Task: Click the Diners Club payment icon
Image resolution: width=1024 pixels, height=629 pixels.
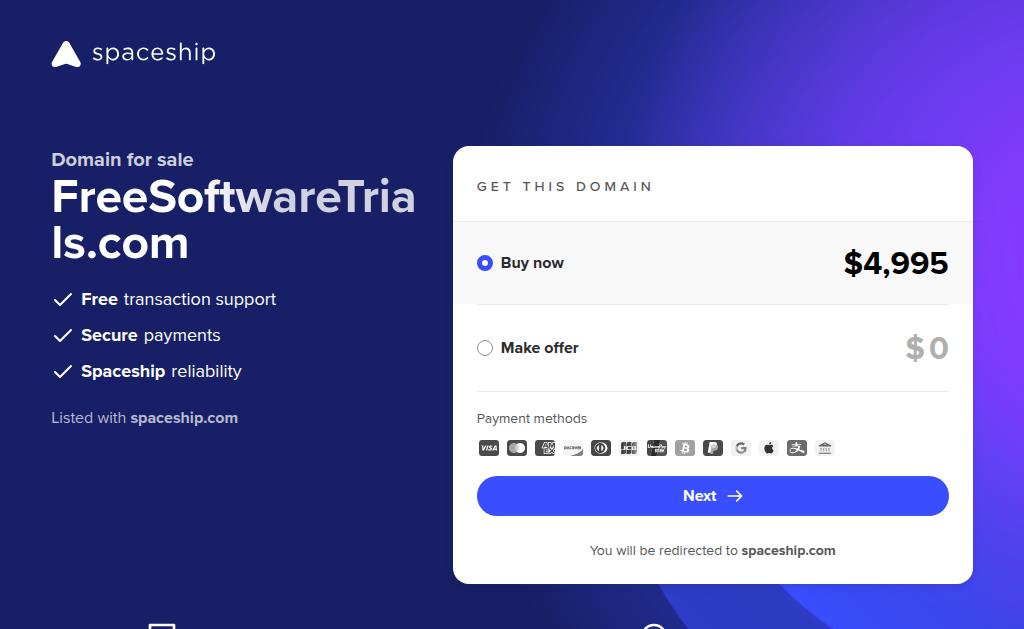Action: coord(601,448)
